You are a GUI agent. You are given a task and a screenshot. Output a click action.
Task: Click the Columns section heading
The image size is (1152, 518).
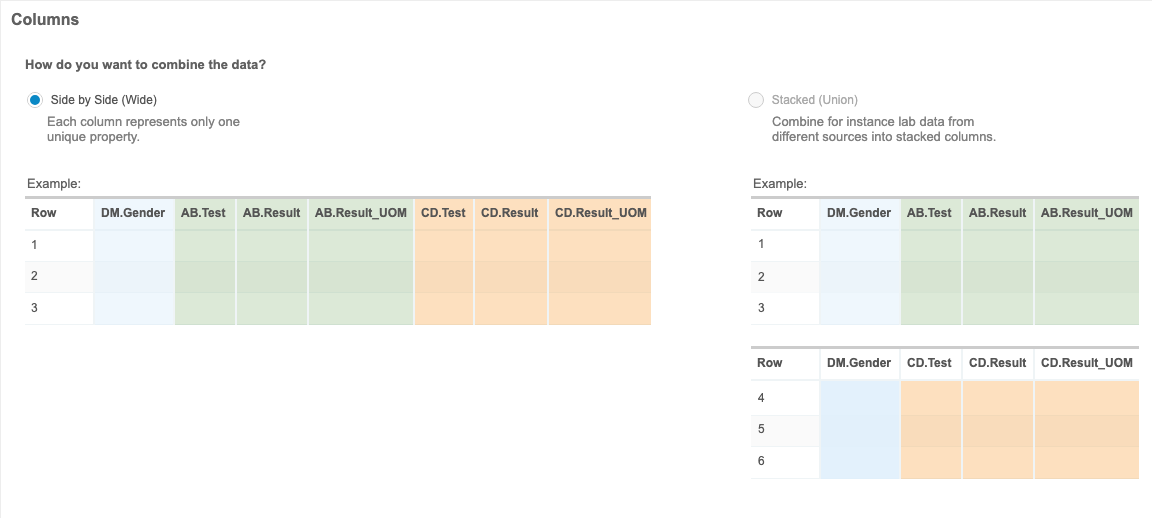click(x=45, y=19)
